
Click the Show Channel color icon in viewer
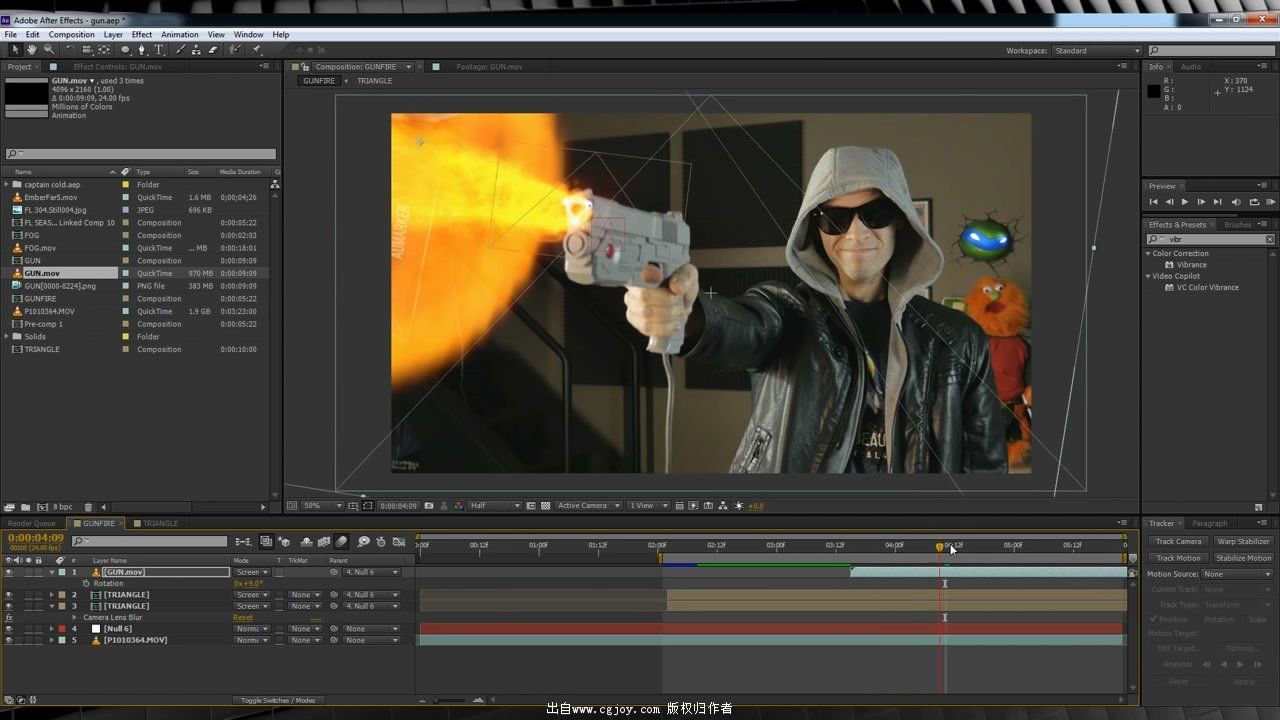(459, 506)
